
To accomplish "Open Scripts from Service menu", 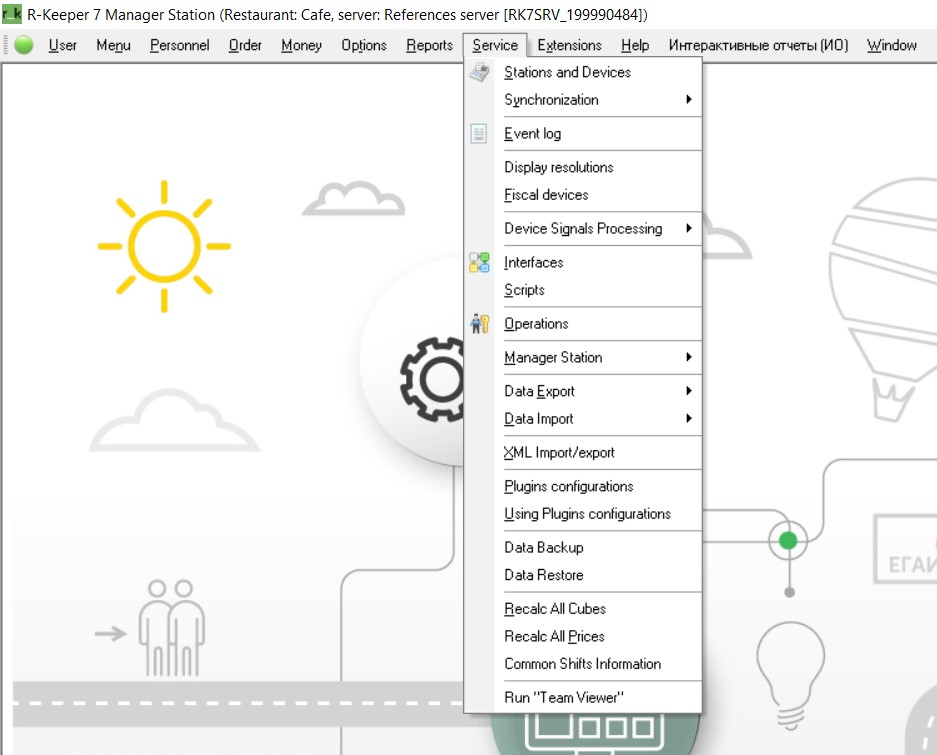I will point(583,290).
